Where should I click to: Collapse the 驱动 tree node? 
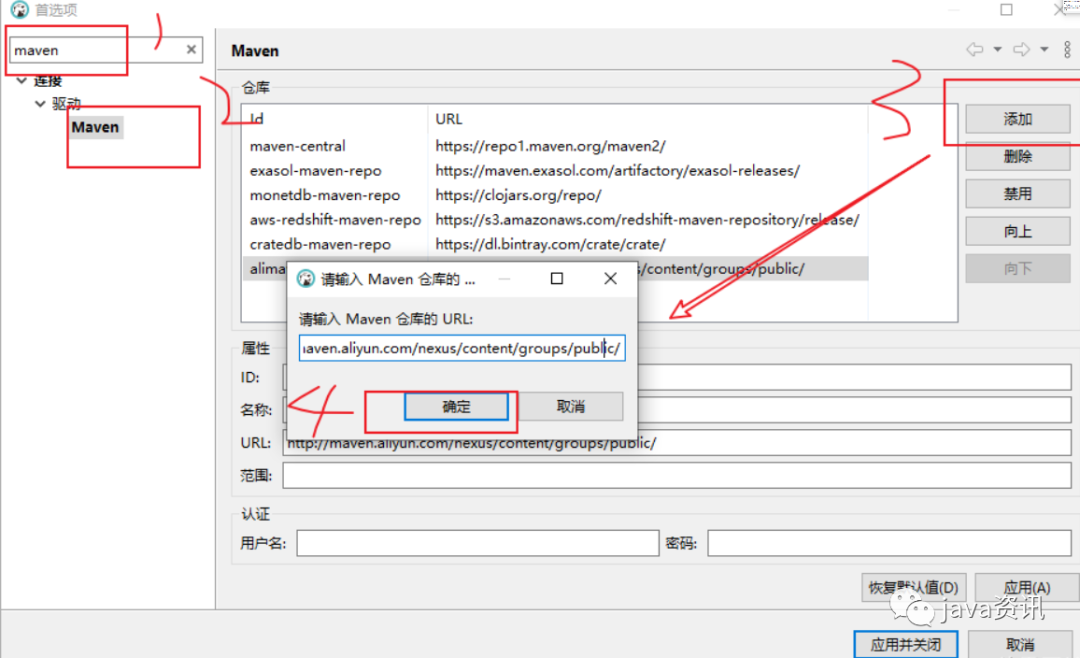(x=40, y=104)
